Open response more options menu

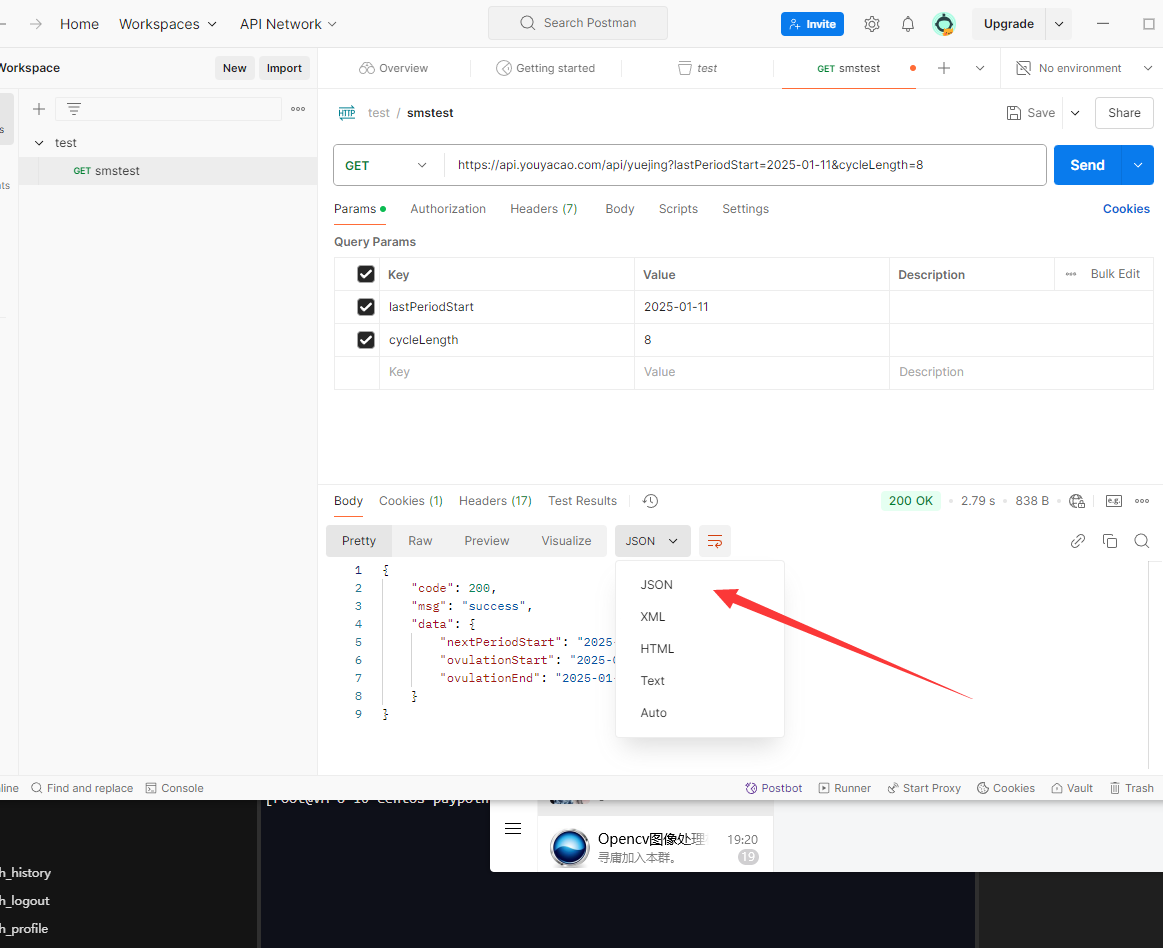click(1142, 501)
